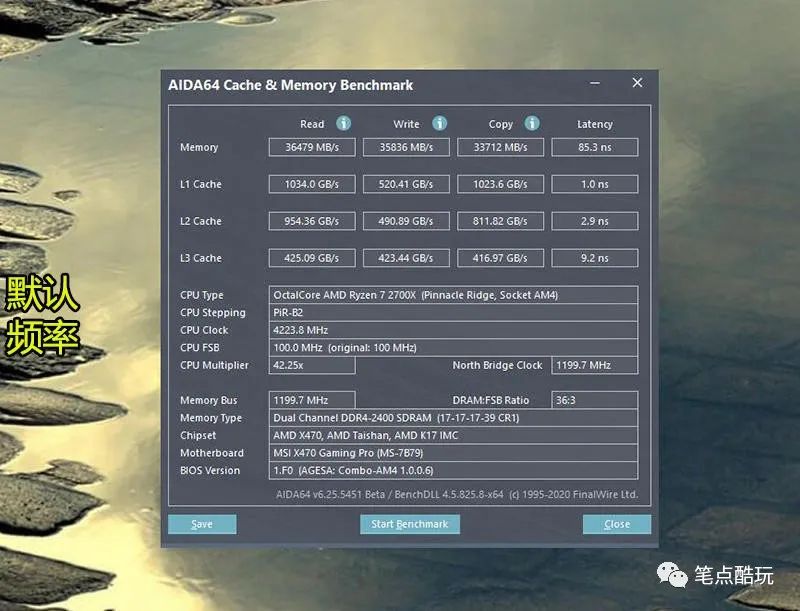Click the Copy info icon
Image resolution: width=800 pixels, height=611 pixels.
click(532, 123)
